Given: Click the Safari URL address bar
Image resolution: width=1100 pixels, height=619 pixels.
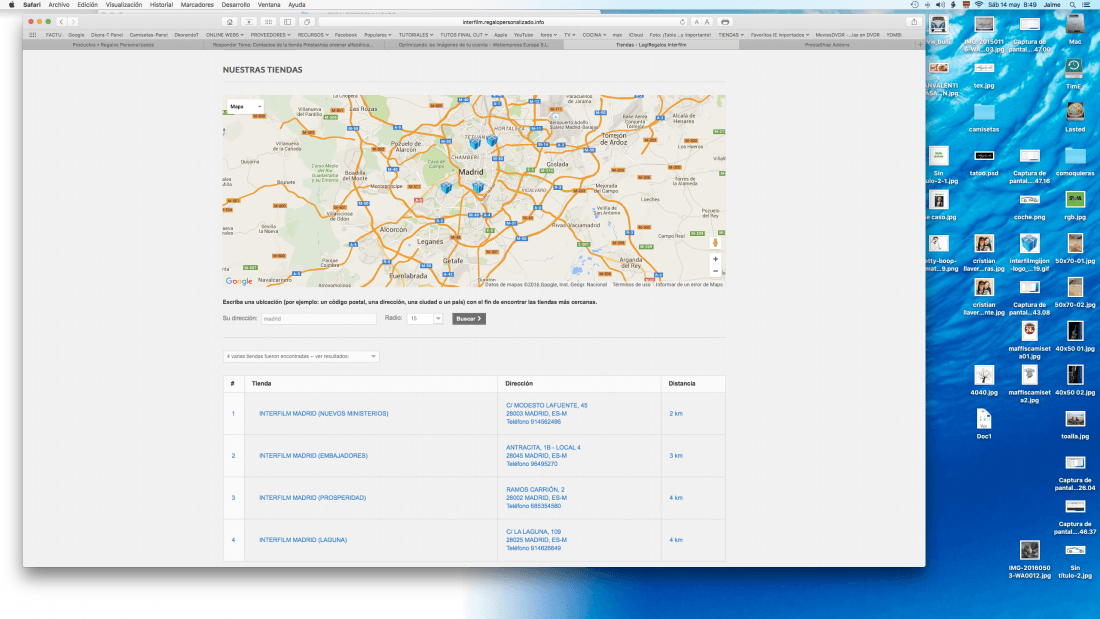Looking at the screenshot, I should click(x=503, y=22).
